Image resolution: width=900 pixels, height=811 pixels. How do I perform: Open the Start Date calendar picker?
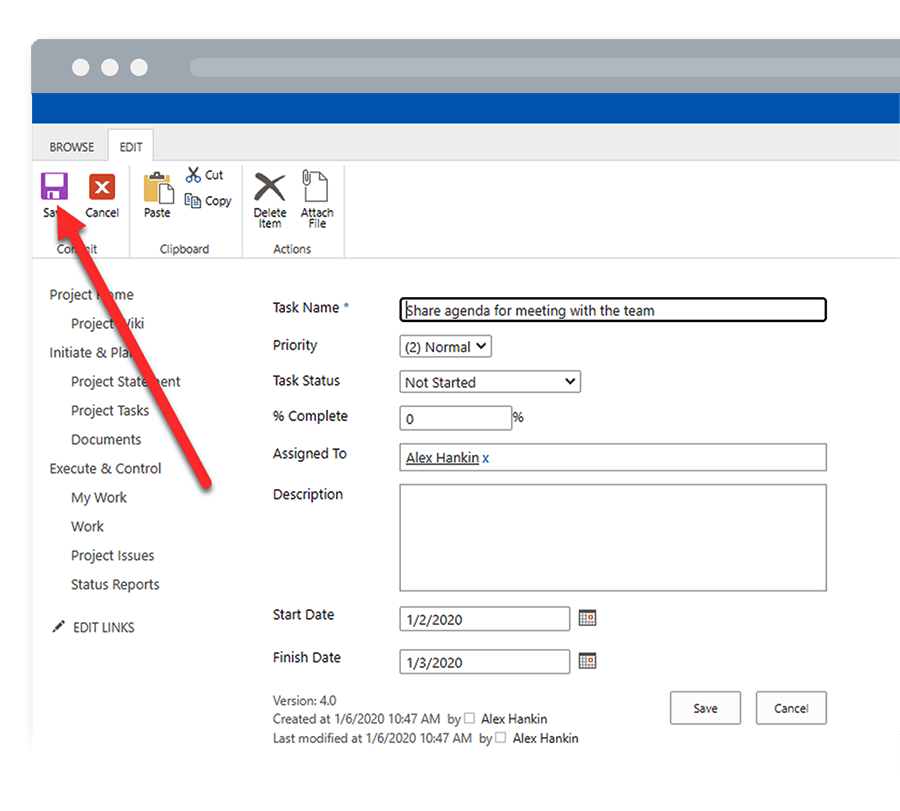(x=587, y=618)
